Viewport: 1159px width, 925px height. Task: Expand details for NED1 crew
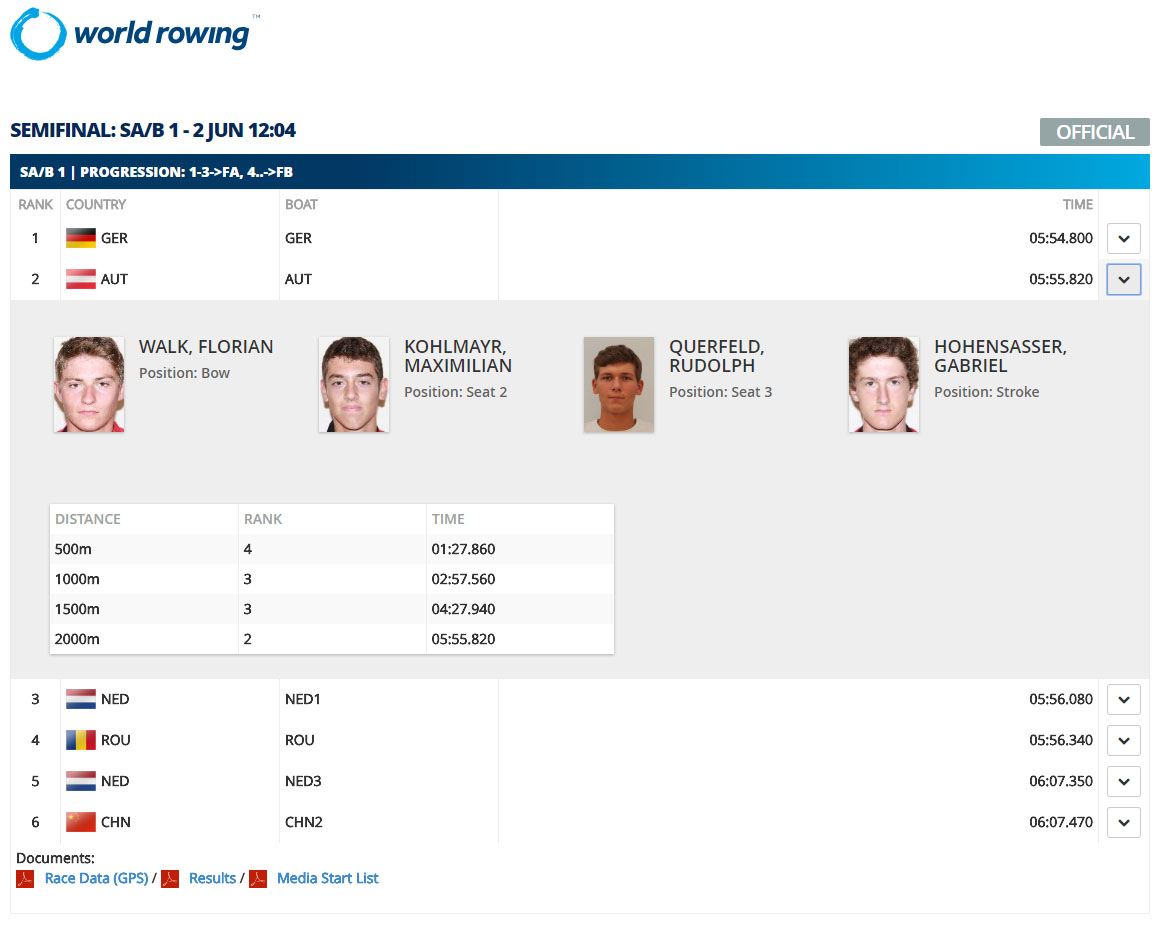click(1123, 699)
